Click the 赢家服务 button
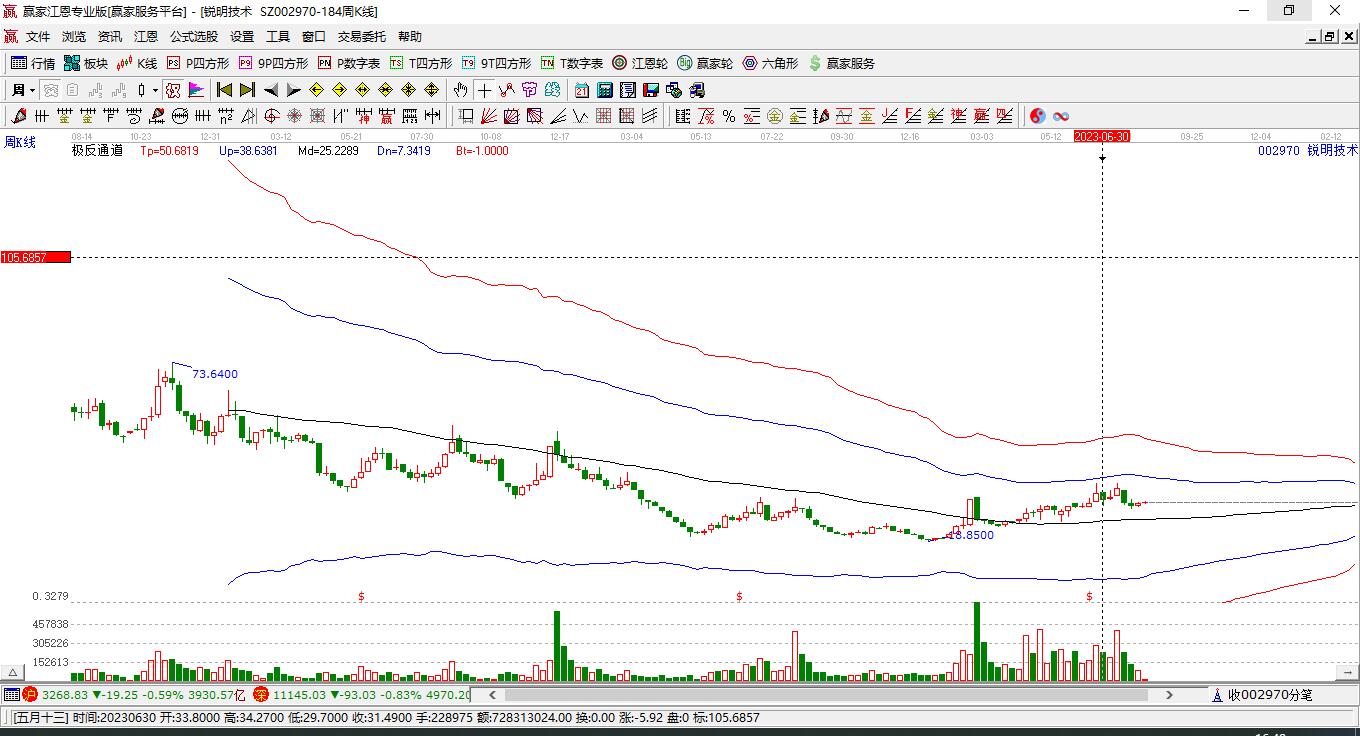Screen dimensions: 1360x736 841,63
